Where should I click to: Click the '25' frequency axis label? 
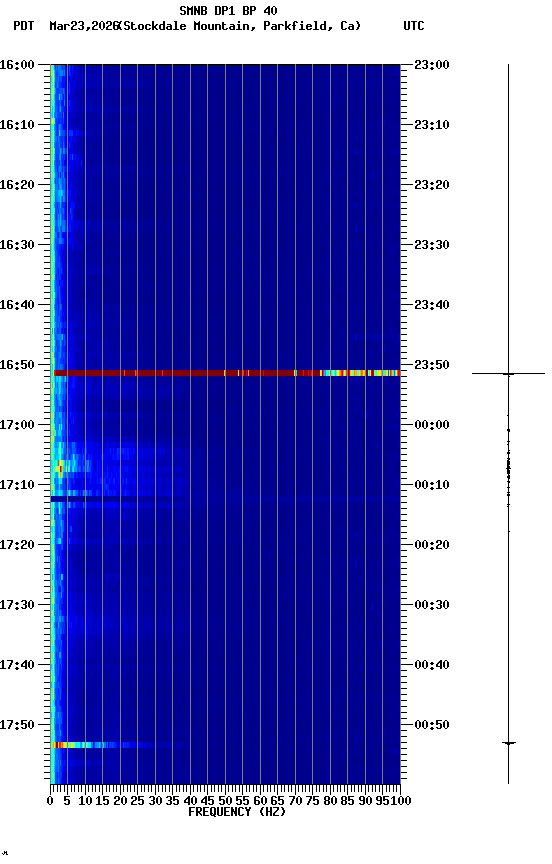pos(138,802)
